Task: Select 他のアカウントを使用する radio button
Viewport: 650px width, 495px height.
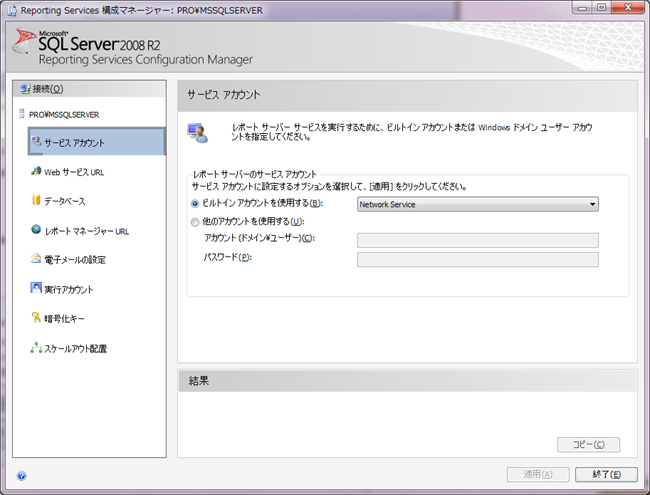Action: coord(195,222)
